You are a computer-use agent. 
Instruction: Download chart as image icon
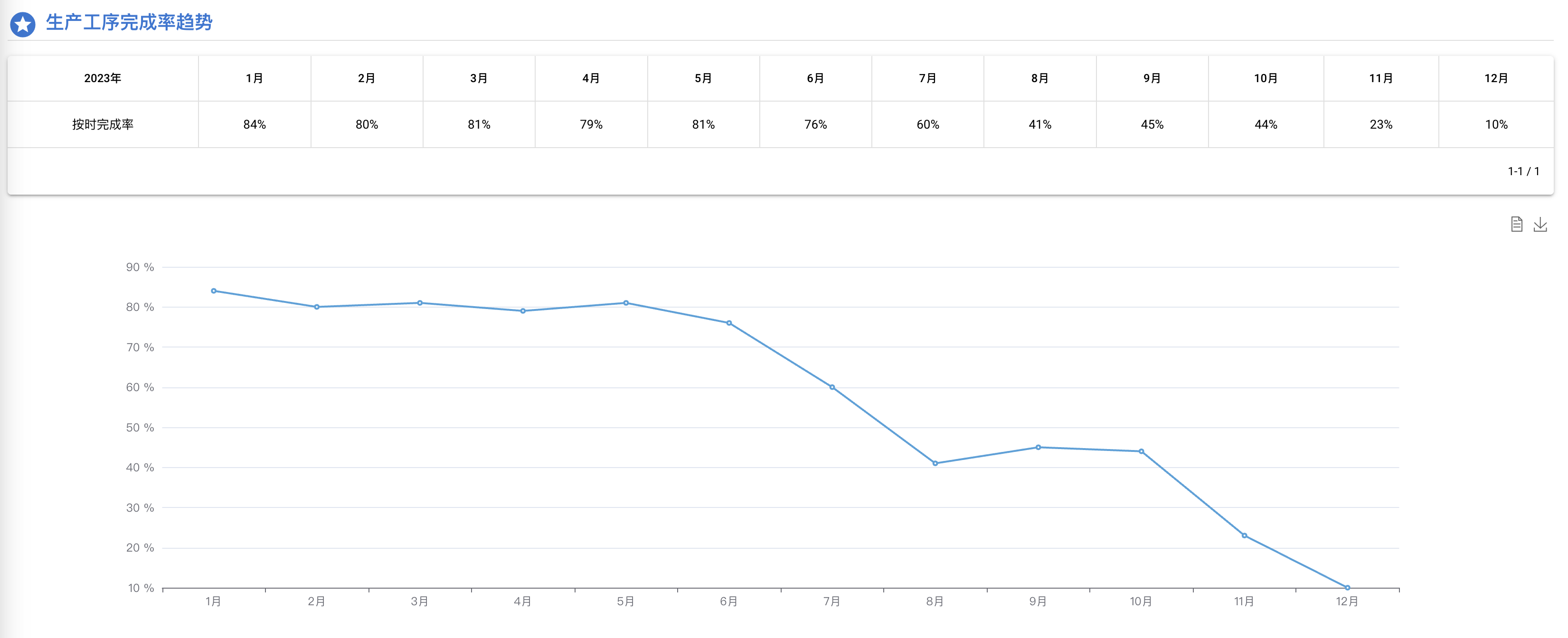tap(1540, 224)
